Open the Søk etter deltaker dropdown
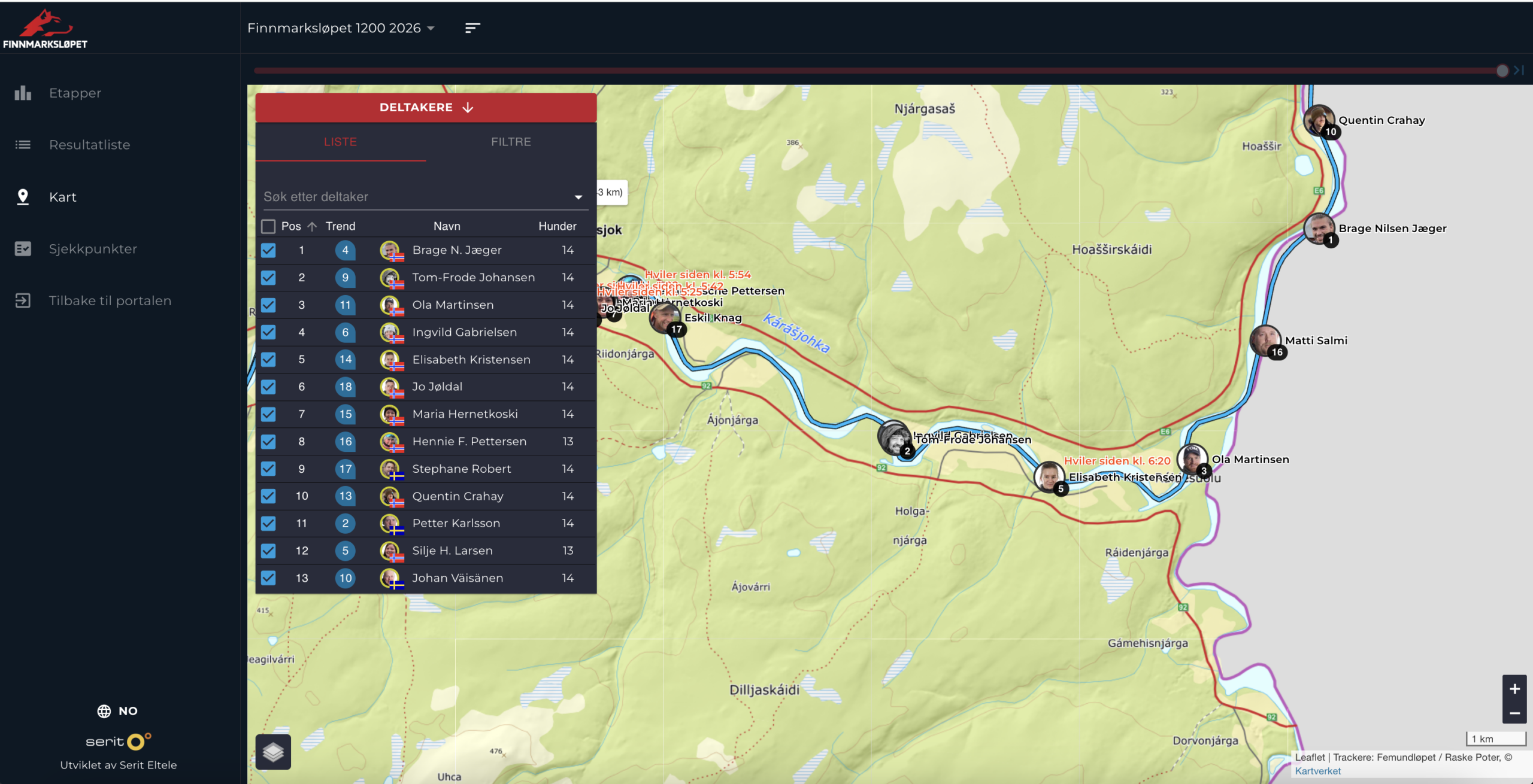Screen dimensions: 1533x784 pos(577,196)
